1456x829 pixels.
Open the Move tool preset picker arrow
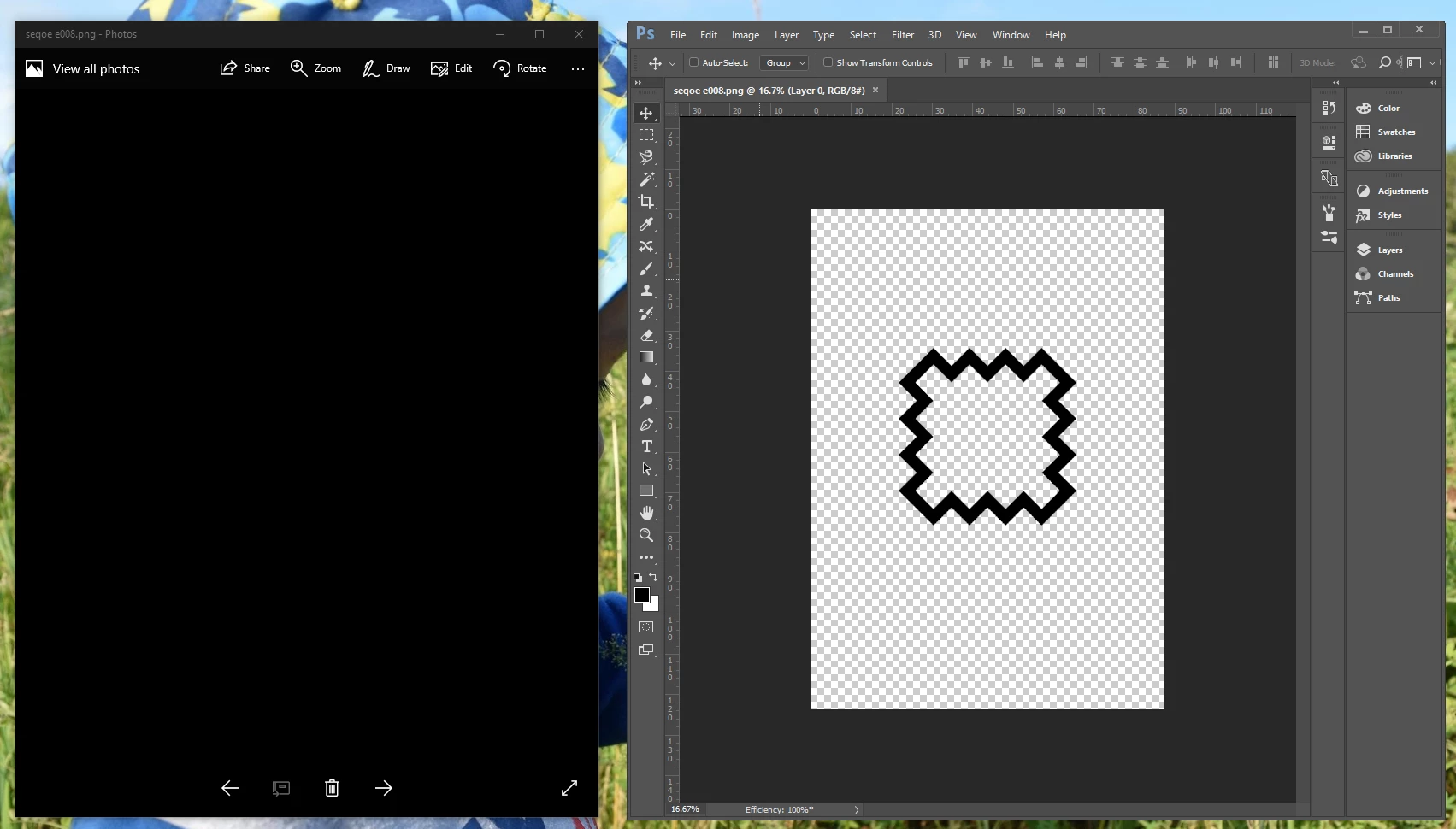[672, 63]
